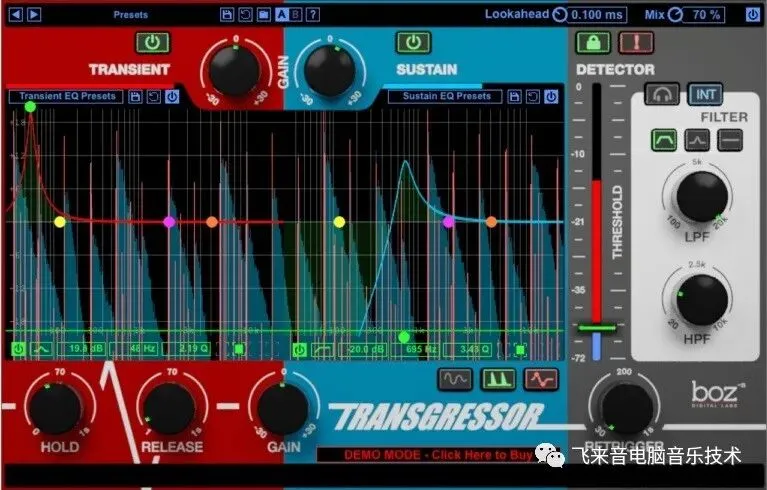Select the magenta Transient EQ node

pyautogui.click(x=169, y=222)
